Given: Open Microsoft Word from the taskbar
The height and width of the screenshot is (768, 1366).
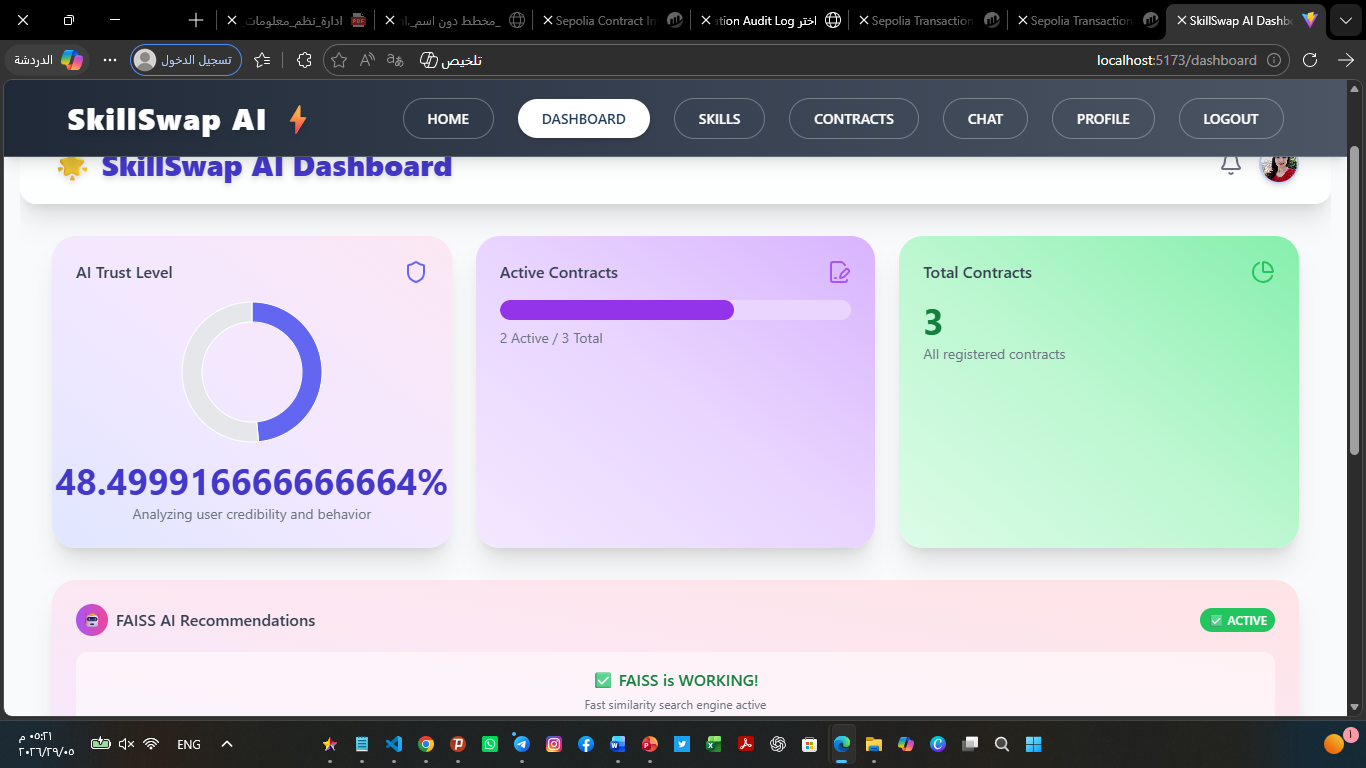Looking at the screenshot, I should (617, 744).
